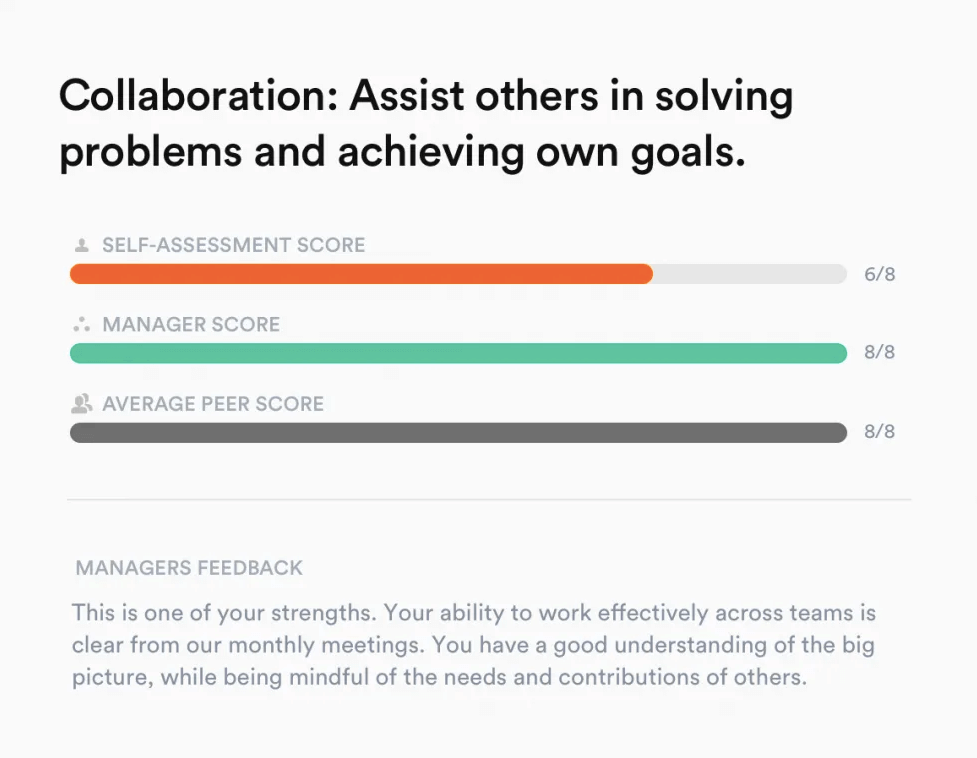Click the 6/8 self-assessment score value

(879, 274)
